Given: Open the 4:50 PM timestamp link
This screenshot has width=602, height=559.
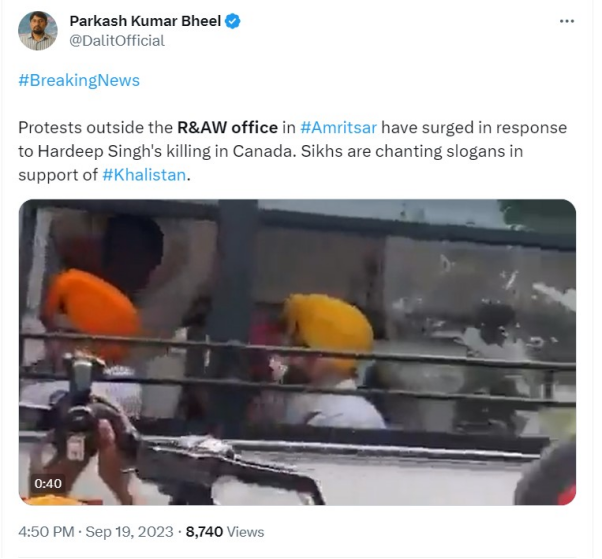Looking at the screenshot, I should tap(46, 532).
